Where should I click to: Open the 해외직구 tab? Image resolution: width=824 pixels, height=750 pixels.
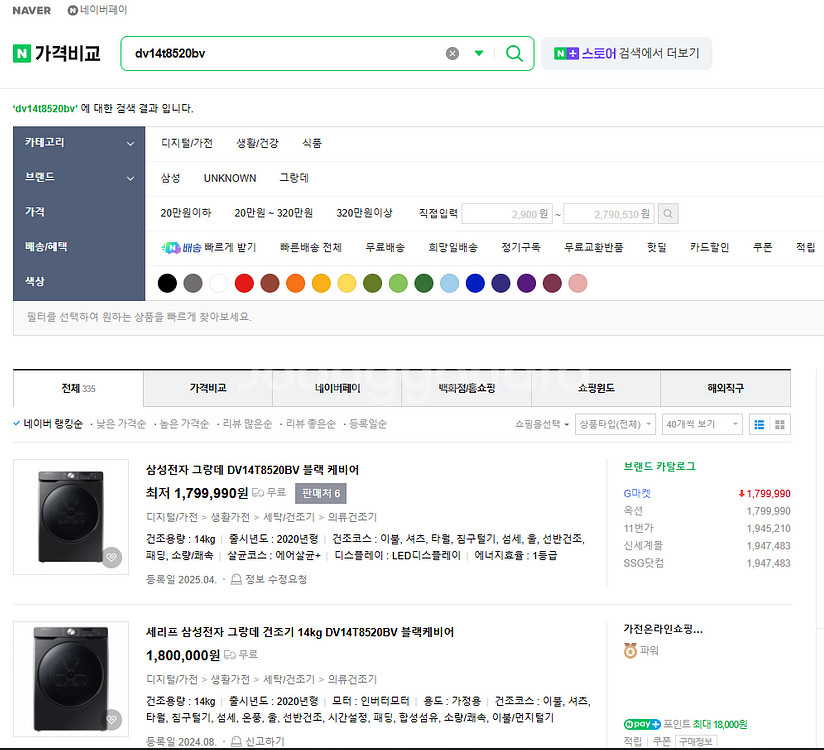[x=725, y=388]
